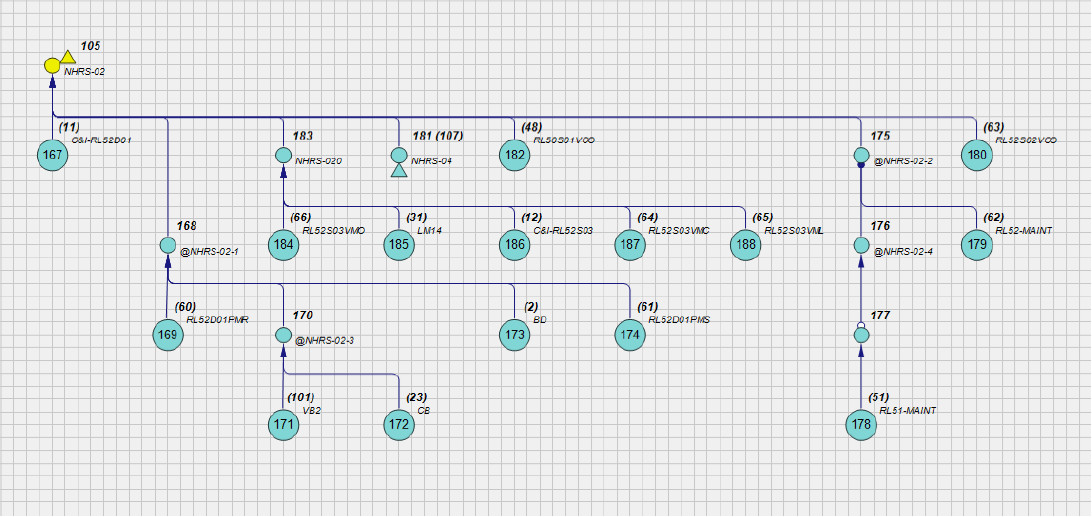1092x517 pixels.
Task: Select node 179 RL52-MAINT circle
Action: pos(976,245)
